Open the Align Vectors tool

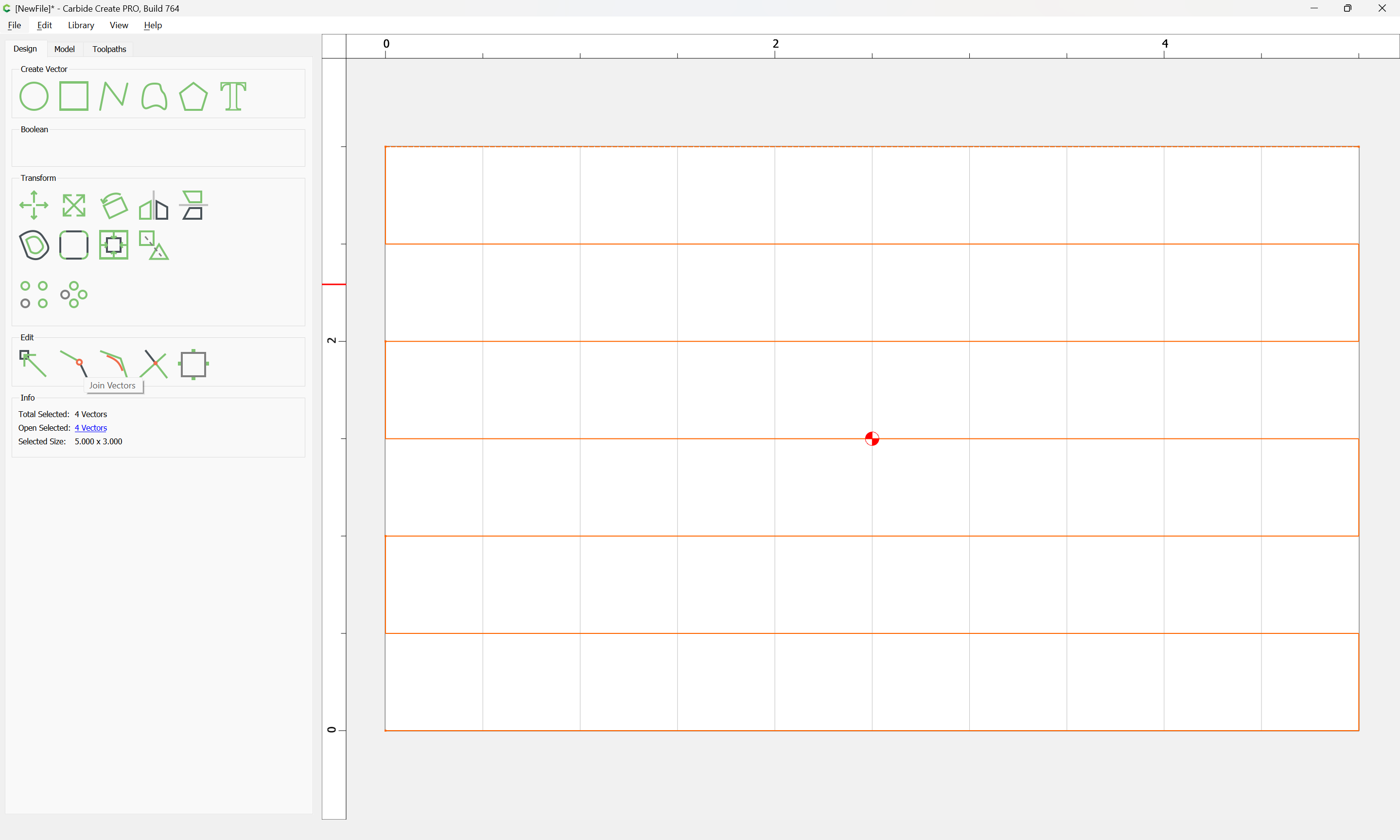click(x=114, y=245)
